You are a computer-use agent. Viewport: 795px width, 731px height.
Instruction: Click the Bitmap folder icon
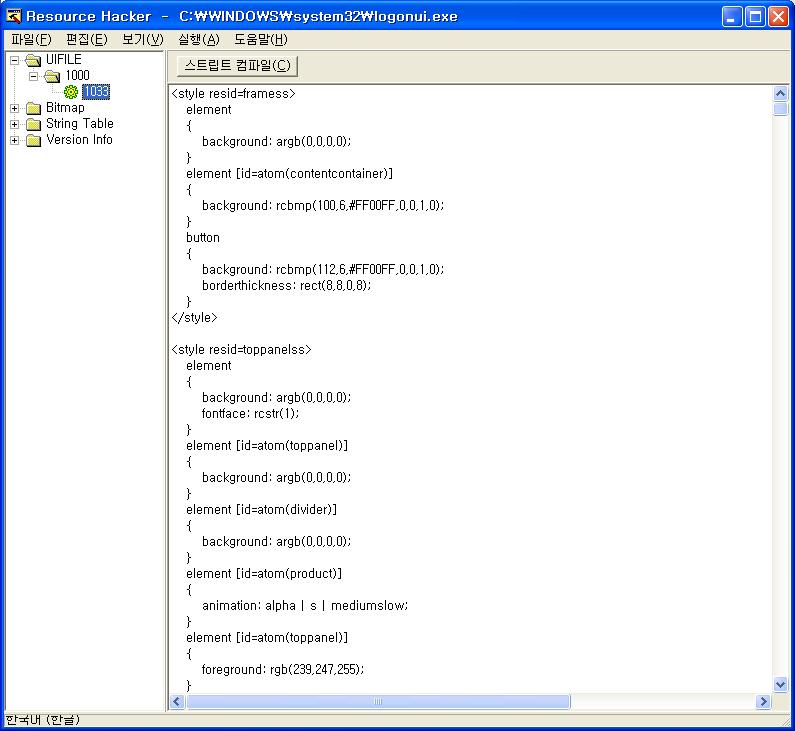34,108
